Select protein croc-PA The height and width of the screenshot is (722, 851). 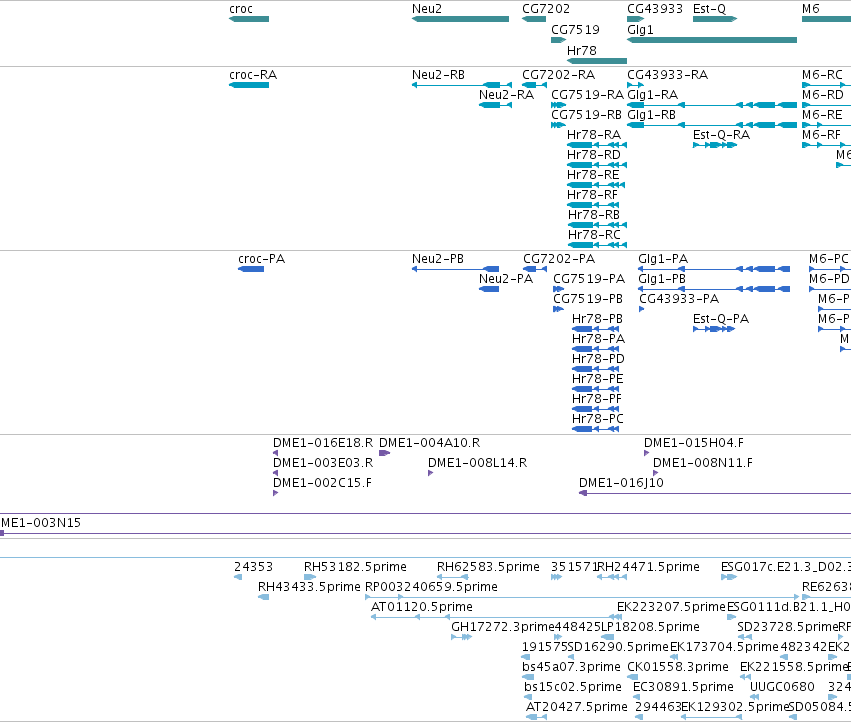[x=251, y=269]
